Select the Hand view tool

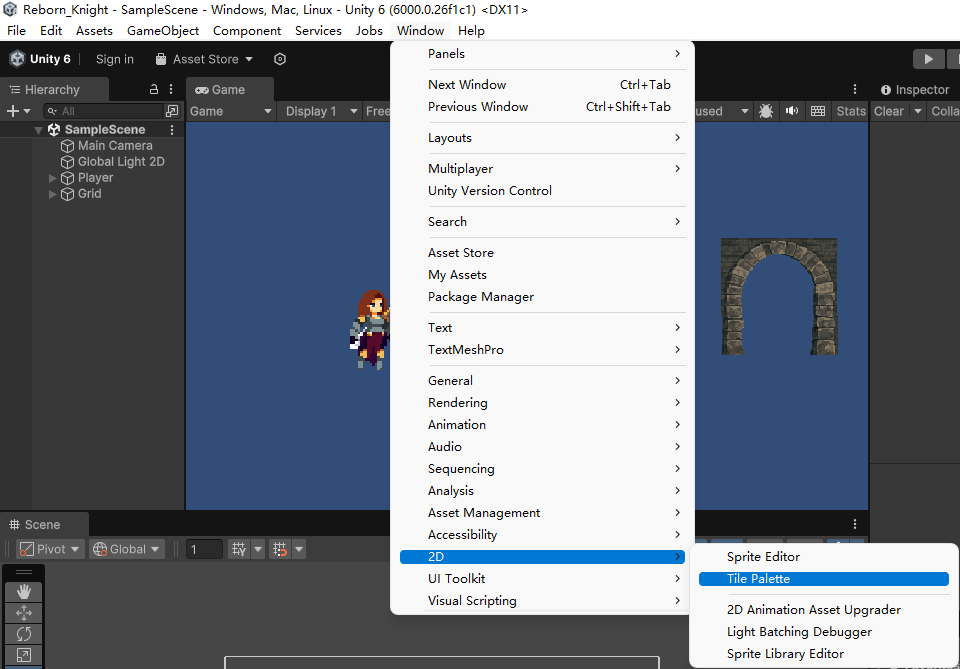coord(24,592)
